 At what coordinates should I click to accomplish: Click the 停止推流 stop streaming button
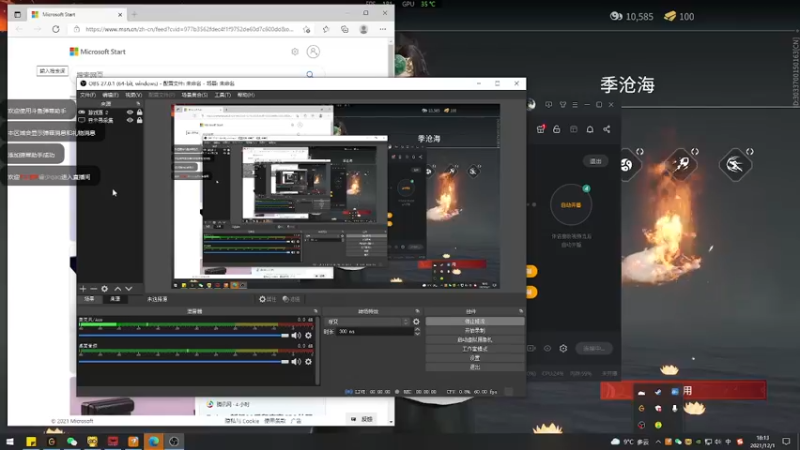click(474, 321)
